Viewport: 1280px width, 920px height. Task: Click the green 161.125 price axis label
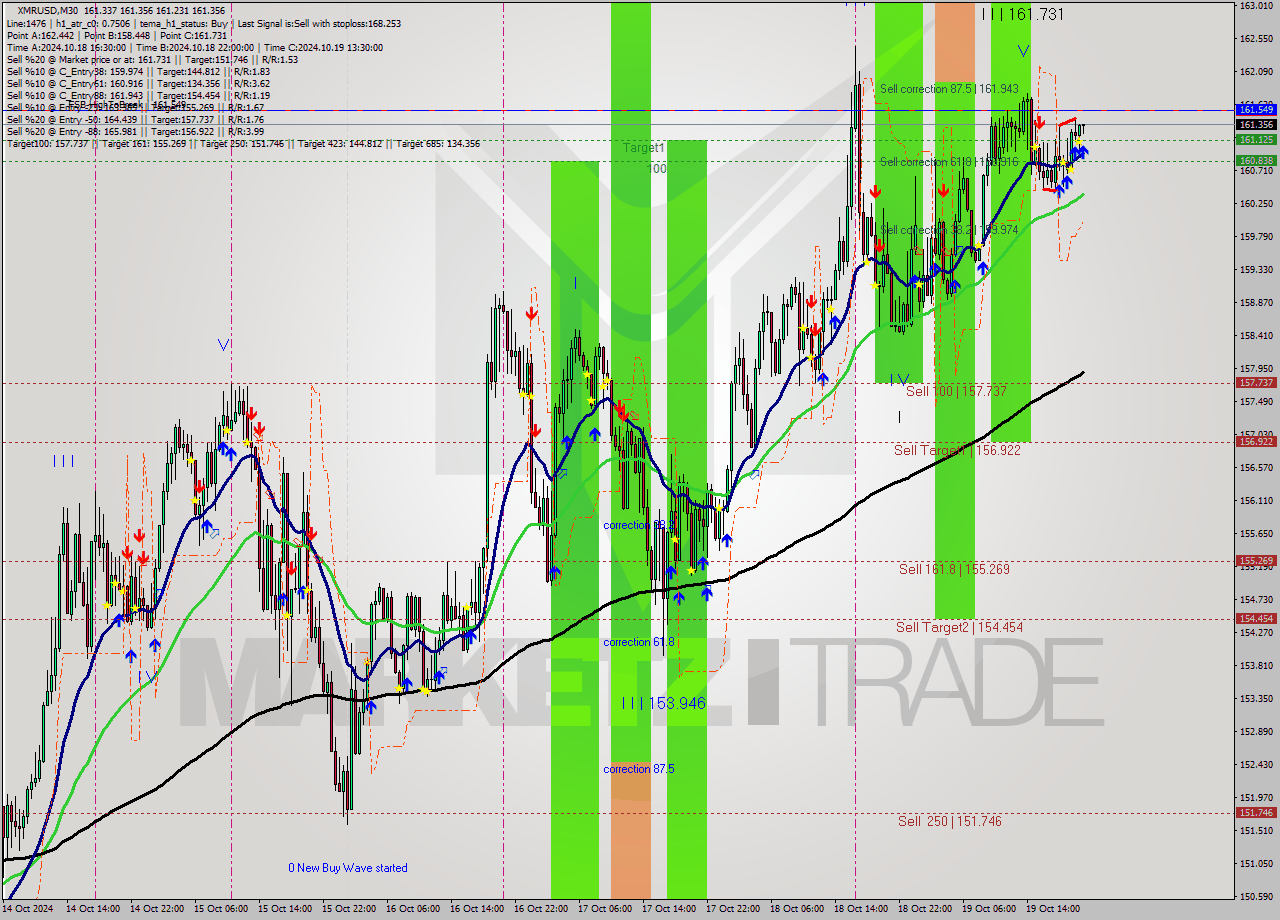1256,140
